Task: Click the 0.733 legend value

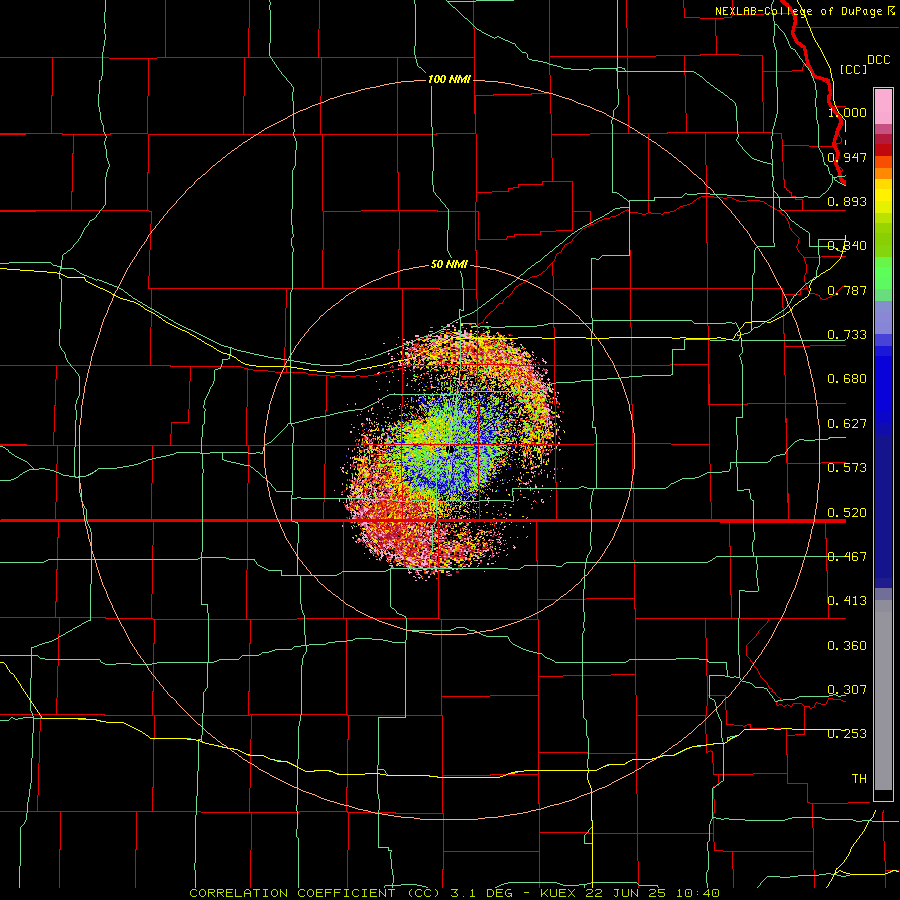Action: (x=847, y=335)
